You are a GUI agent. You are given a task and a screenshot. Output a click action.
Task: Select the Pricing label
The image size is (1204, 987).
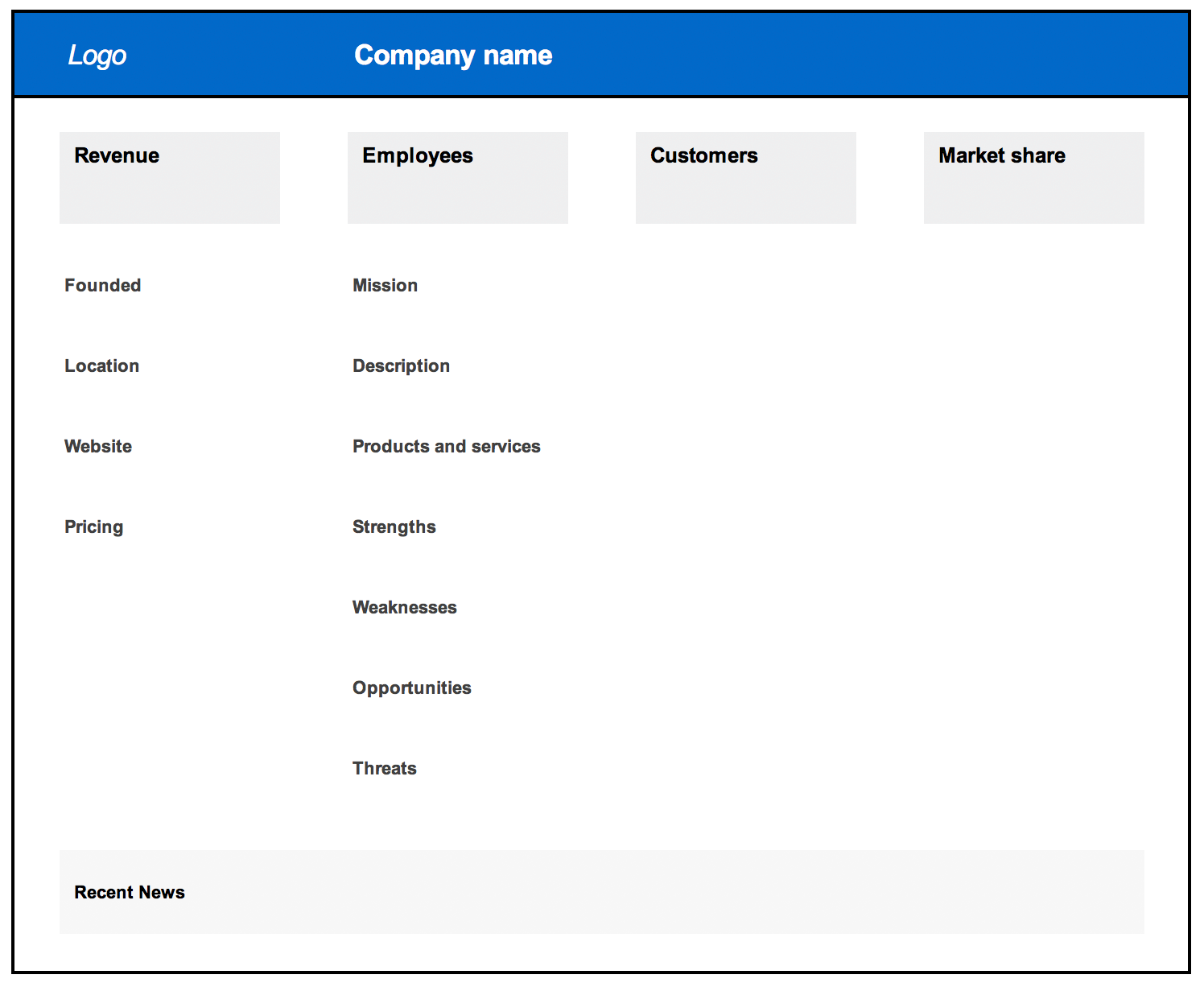pos(93,527)
